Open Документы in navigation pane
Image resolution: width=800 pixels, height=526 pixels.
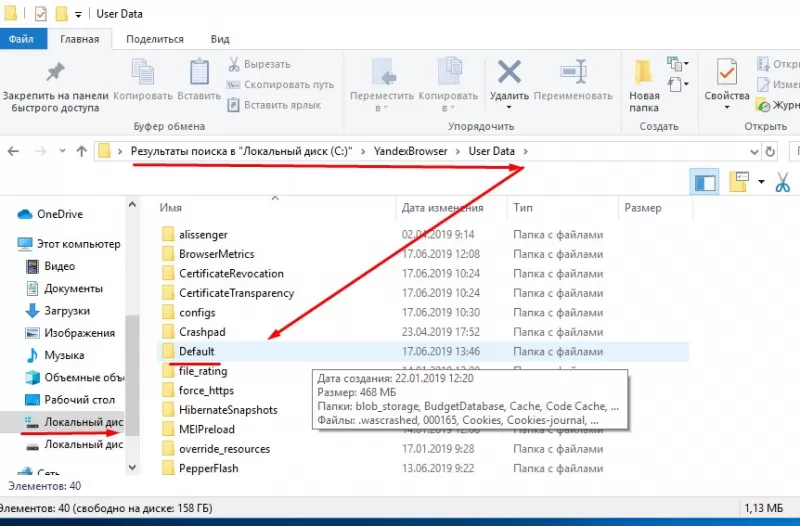coord(64,289)
